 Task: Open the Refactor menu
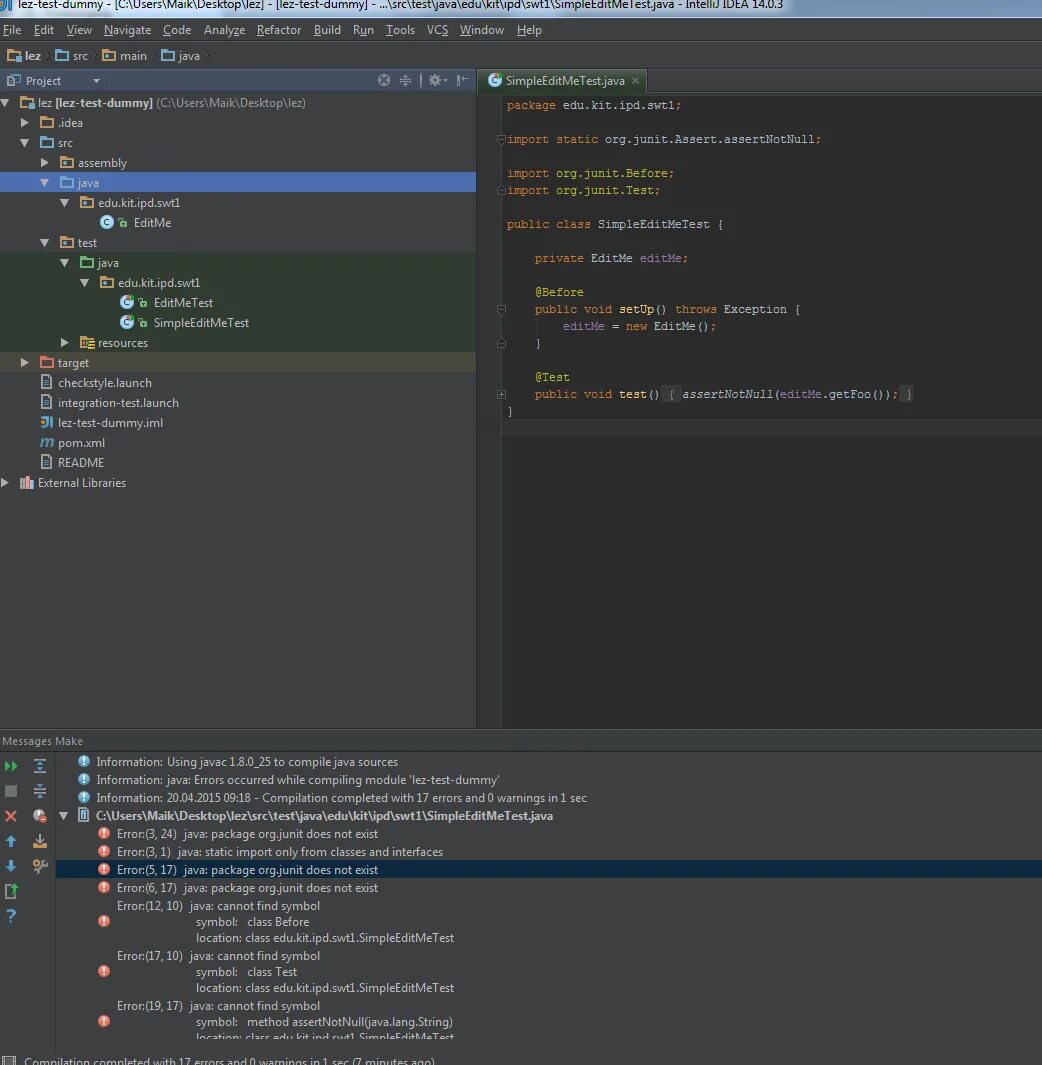tap(278, 30)
